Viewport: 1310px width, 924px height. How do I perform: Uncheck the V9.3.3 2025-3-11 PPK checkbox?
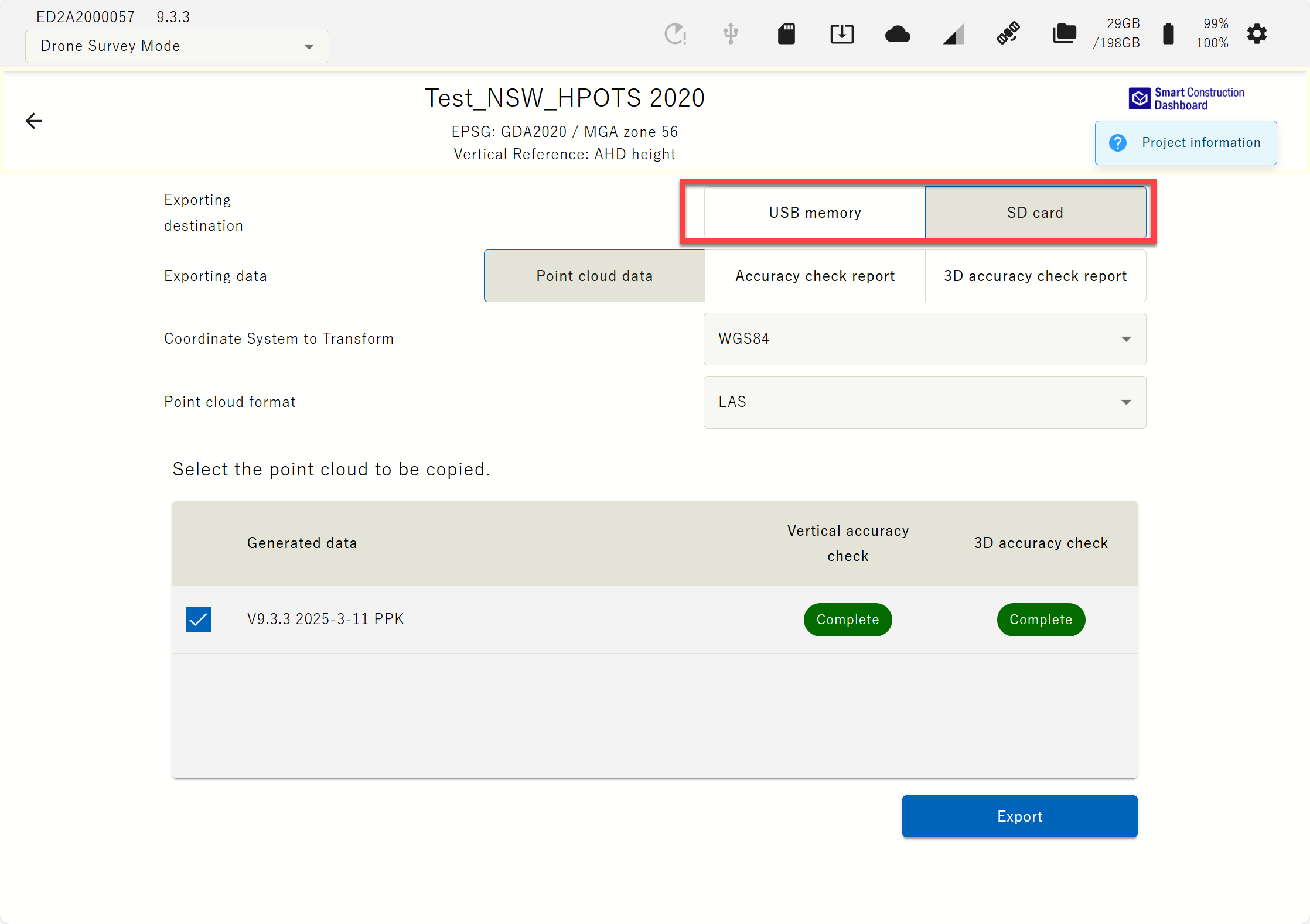click(x=198, y=620)
